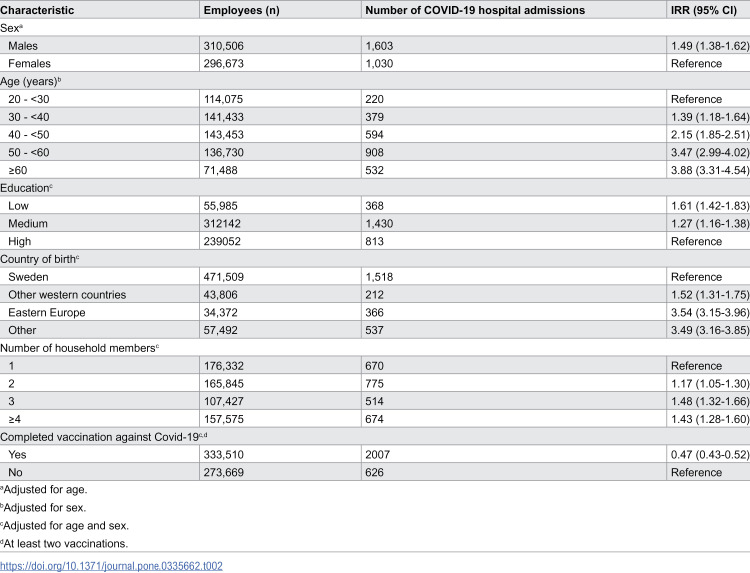Click the Age (years) section heading
This screenshot has height=573, width=750.
(31, 81)
